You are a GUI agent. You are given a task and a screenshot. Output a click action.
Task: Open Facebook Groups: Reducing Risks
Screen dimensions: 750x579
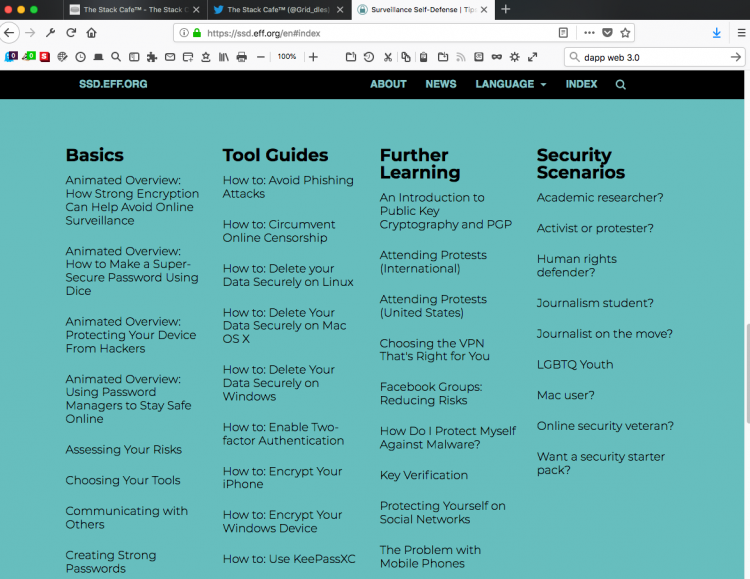[431, 393]
